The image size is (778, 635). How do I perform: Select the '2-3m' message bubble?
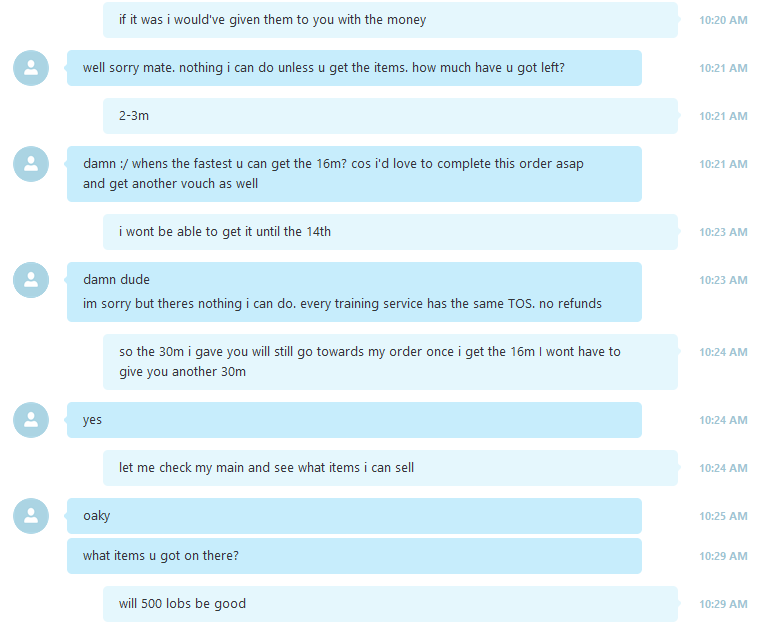tap(390, 116)
